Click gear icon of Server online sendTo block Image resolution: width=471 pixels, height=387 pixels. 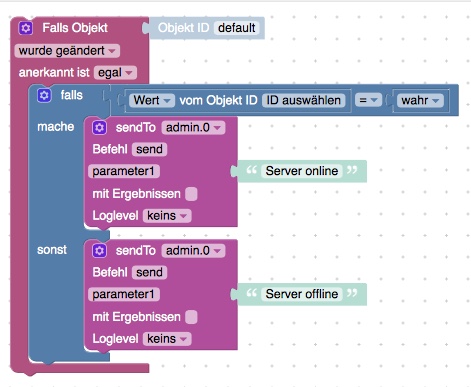99,128
